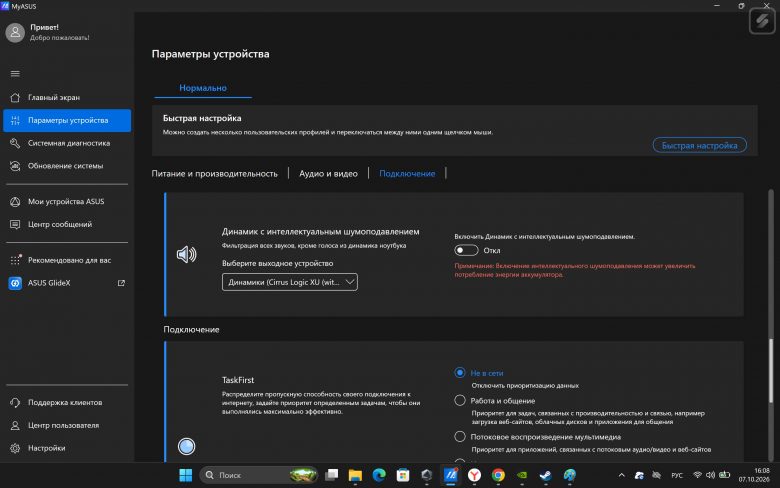Open Task View on taskbar

click(331, 475)
